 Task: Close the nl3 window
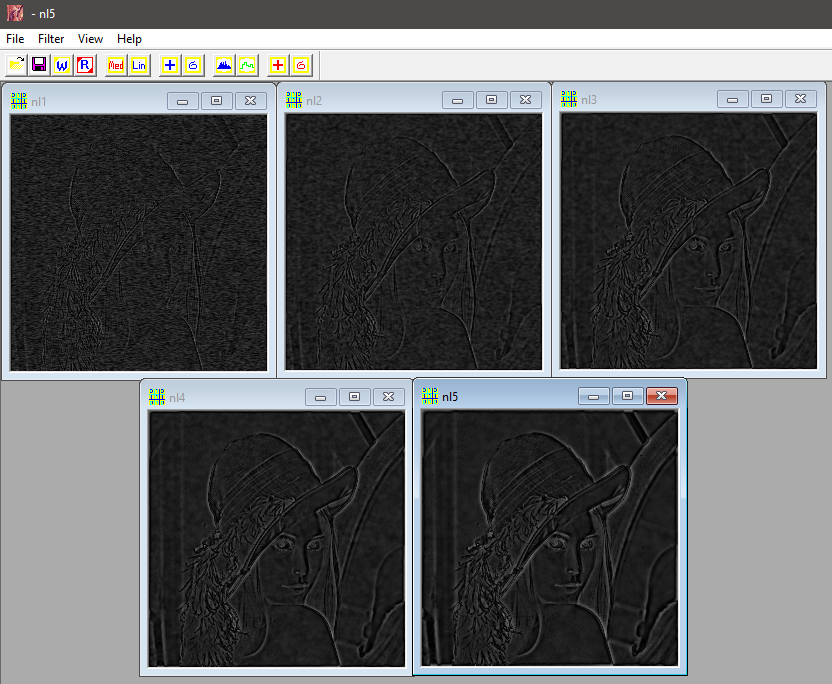[800, 99]
